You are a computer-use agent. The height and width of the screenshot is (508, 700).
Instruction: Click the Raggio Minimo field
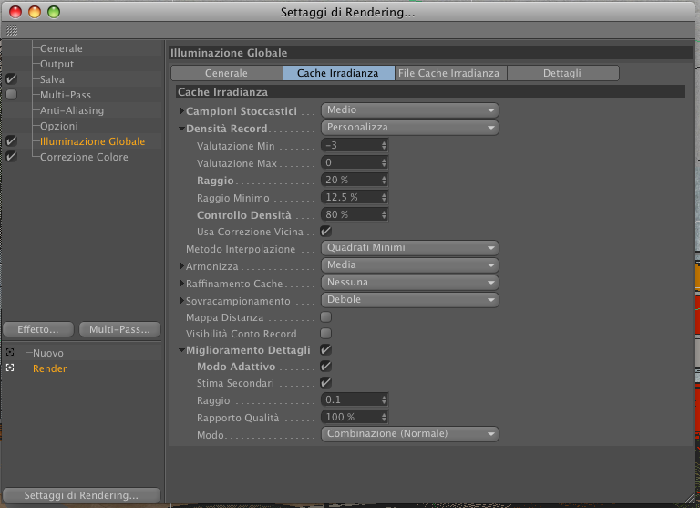[350, 197]
